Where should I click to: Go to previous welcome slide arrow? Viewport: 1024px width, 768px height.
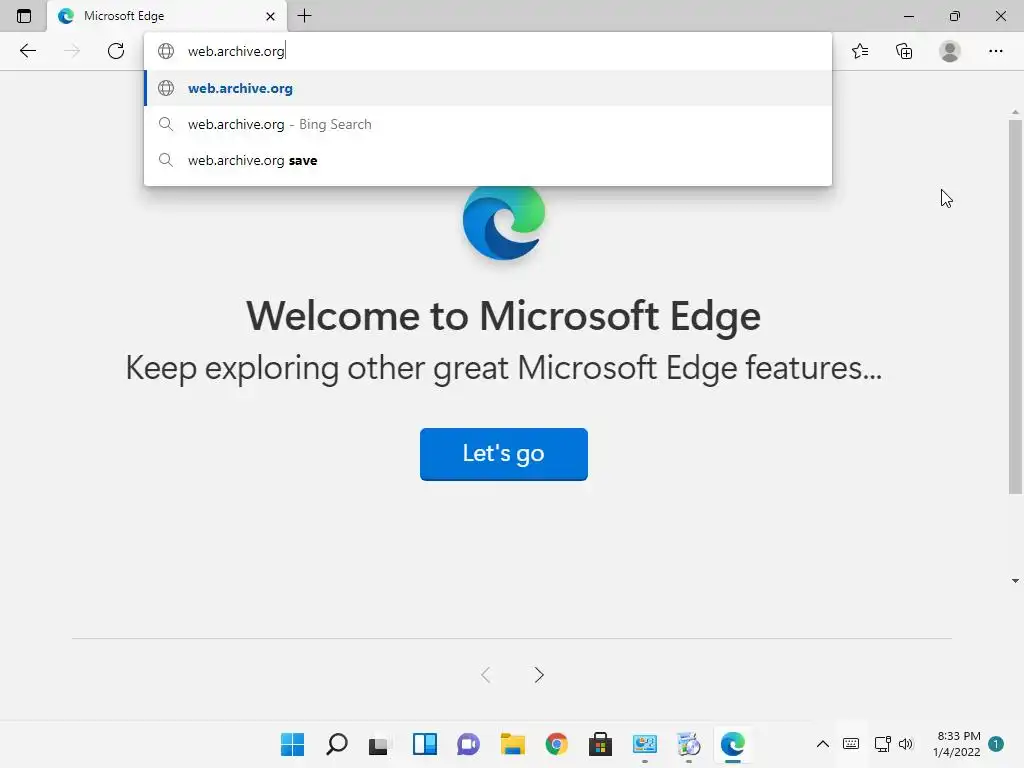[485, 675]
